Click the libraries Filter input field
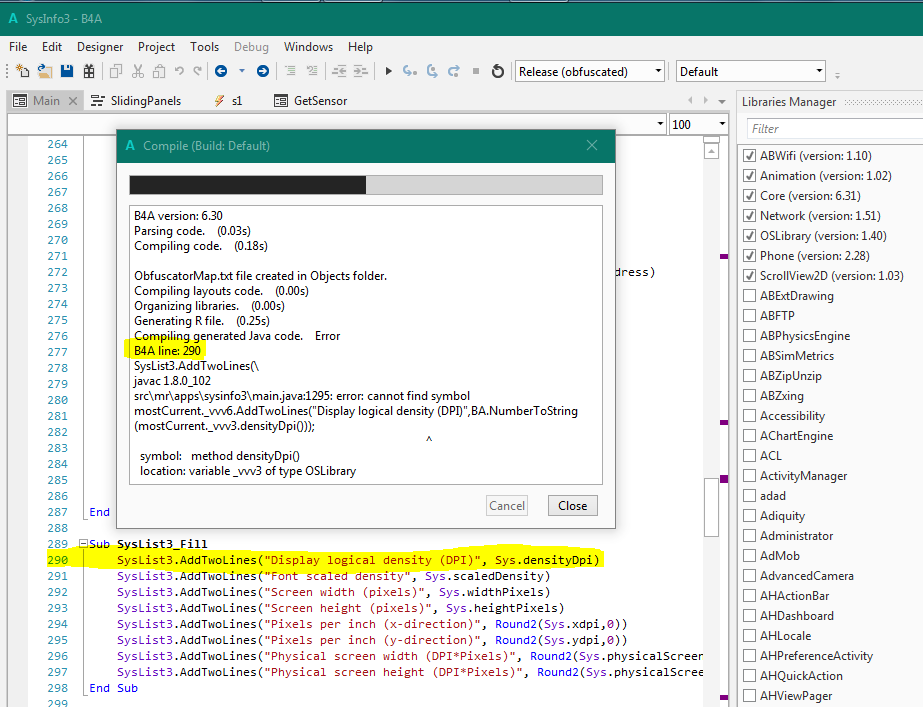The width and height of the screenshot is (923, 707). [835, 129]
